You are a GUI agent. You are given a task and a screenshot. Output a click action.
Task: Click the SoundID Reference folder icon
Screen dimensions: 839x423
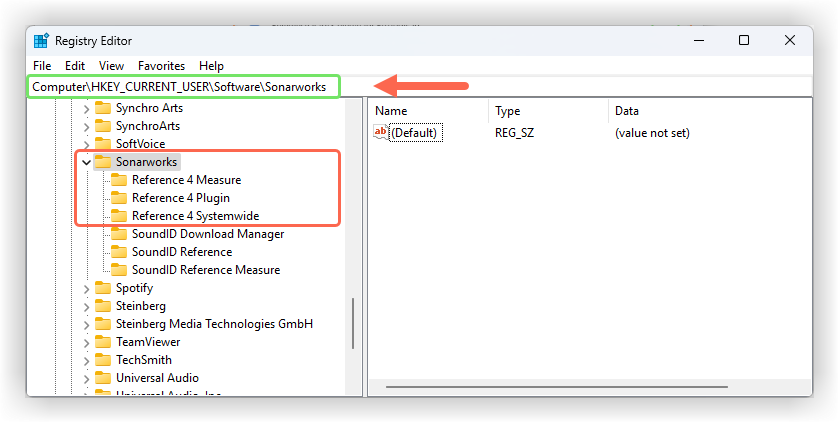coord(119,252)
